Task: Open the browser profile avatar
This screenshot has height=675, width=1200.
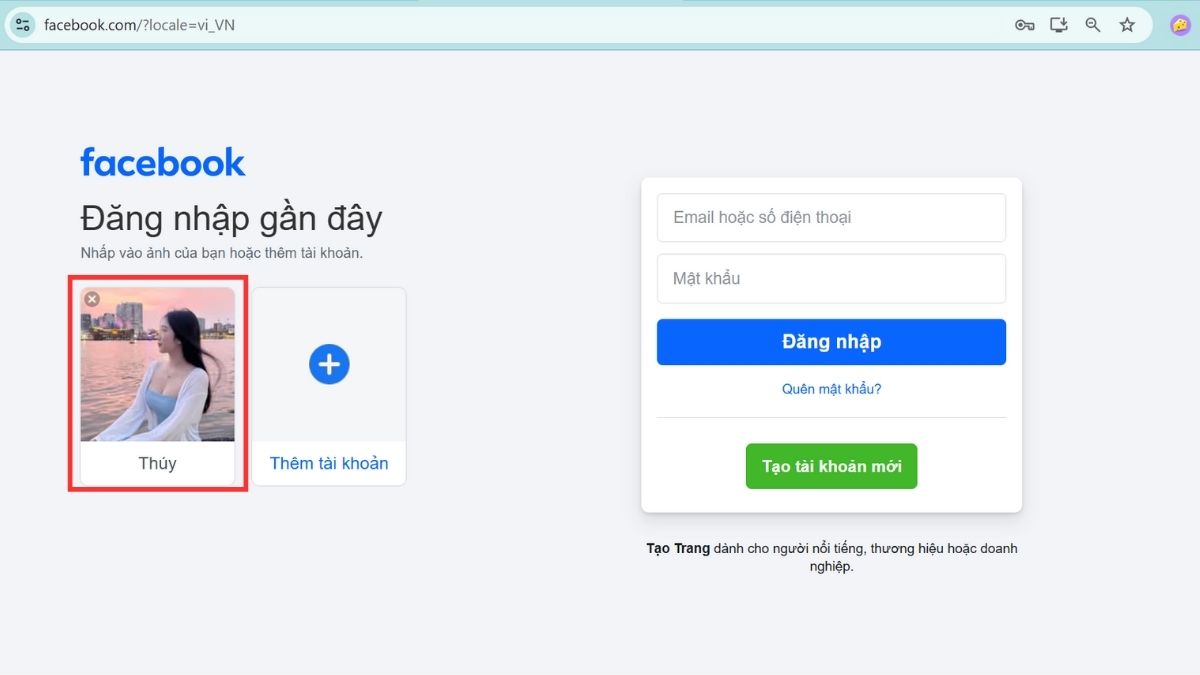Action: (1180, 25)
